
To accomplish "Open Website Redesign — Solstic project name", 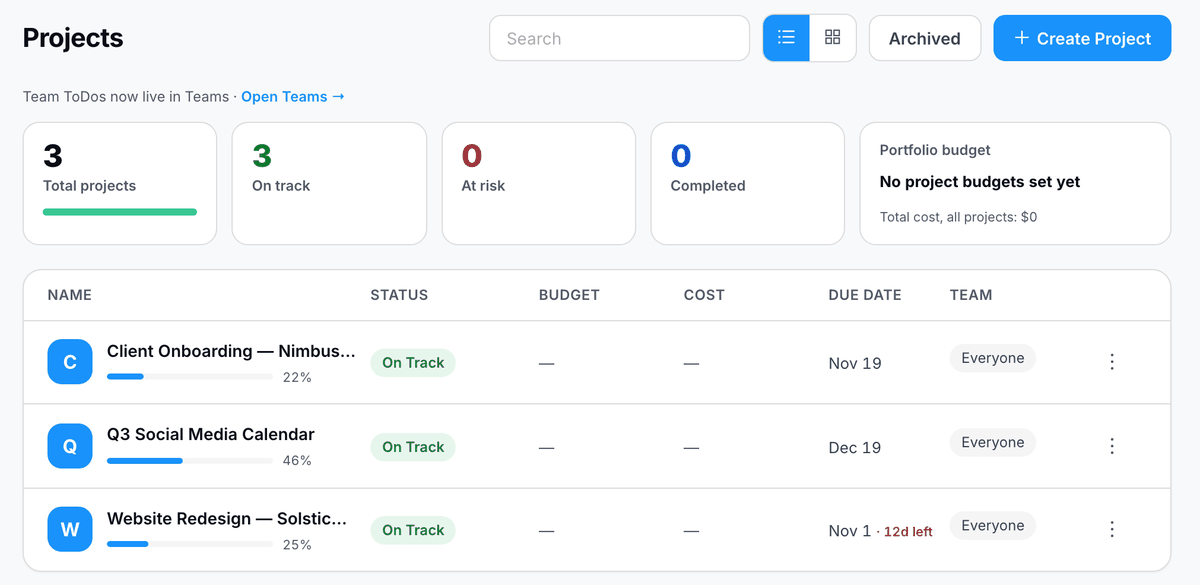I will [x=227, y=519].
